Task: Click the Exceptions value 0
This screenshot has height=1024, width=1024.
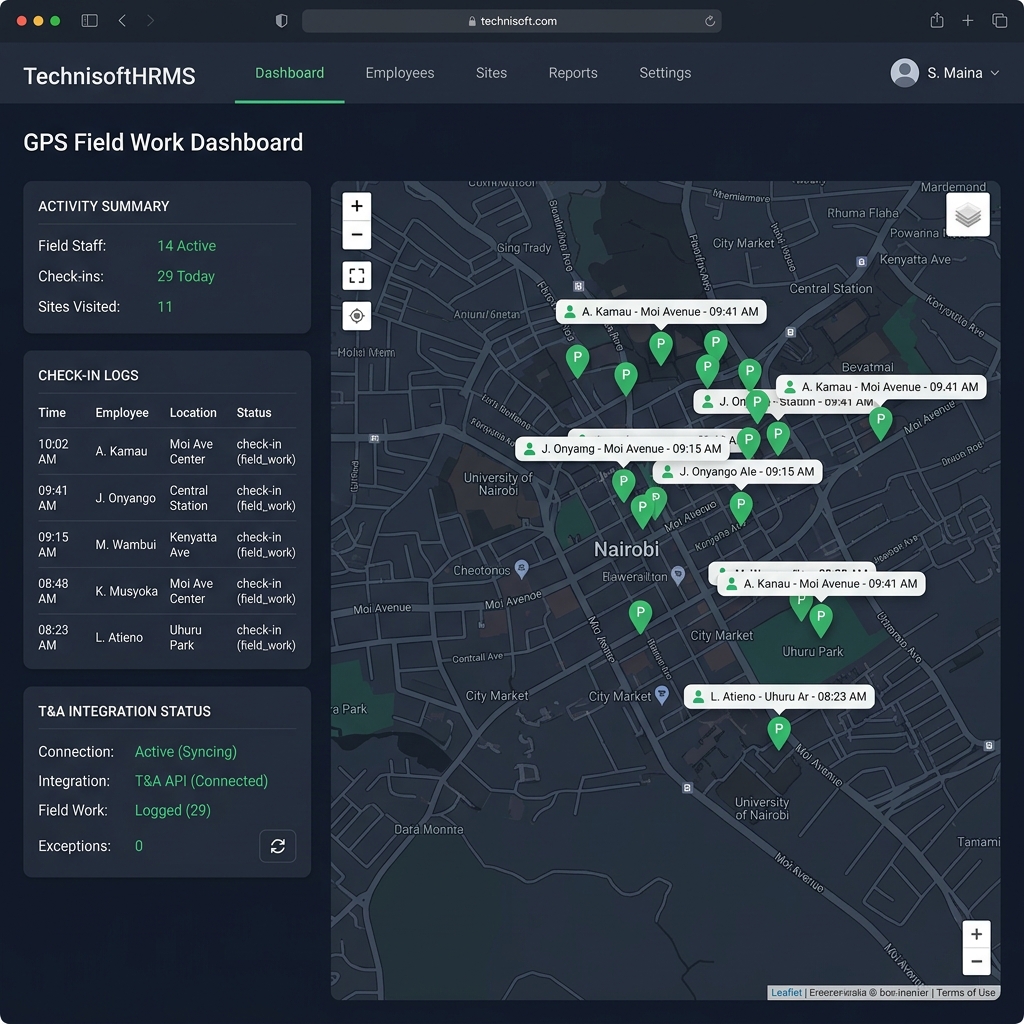Action: [x=138, y=846]
